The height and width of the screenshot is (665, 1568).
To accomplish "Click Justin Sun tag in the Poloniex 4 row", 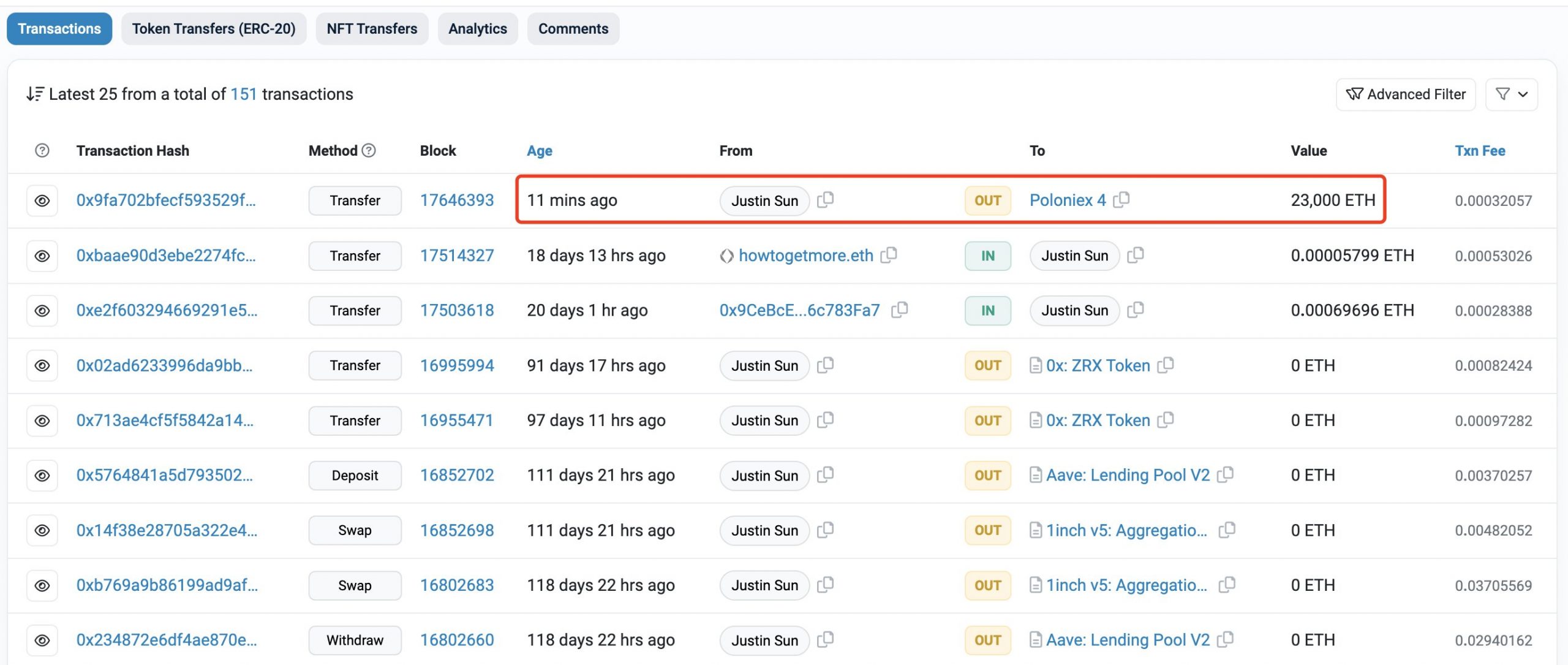I will [x=764, y=200].
